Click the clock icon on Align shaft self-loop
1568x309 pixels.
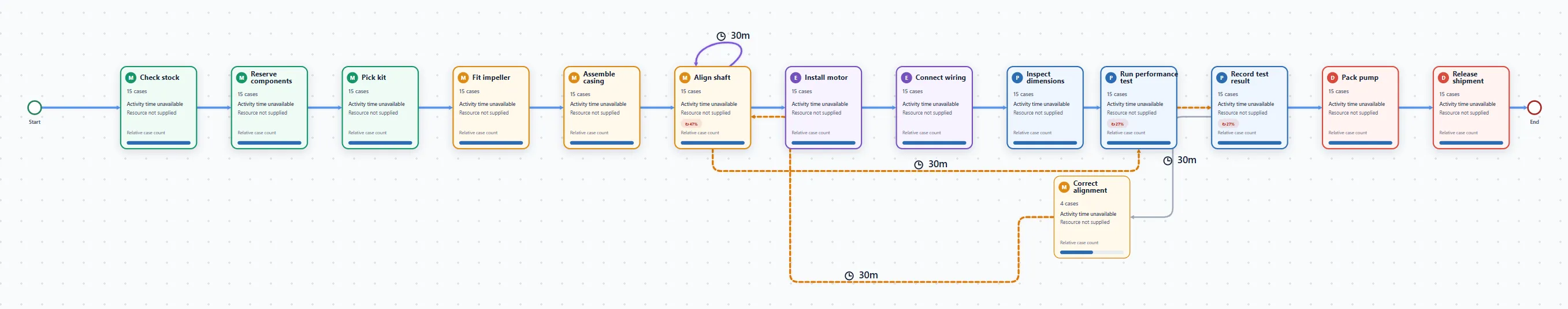(721, 36)
